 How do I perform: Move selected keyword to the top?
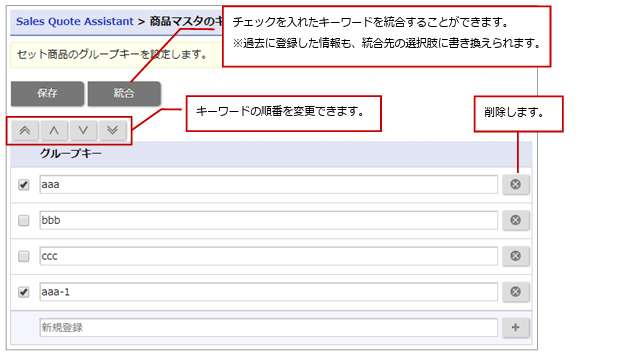click(25, 131)
